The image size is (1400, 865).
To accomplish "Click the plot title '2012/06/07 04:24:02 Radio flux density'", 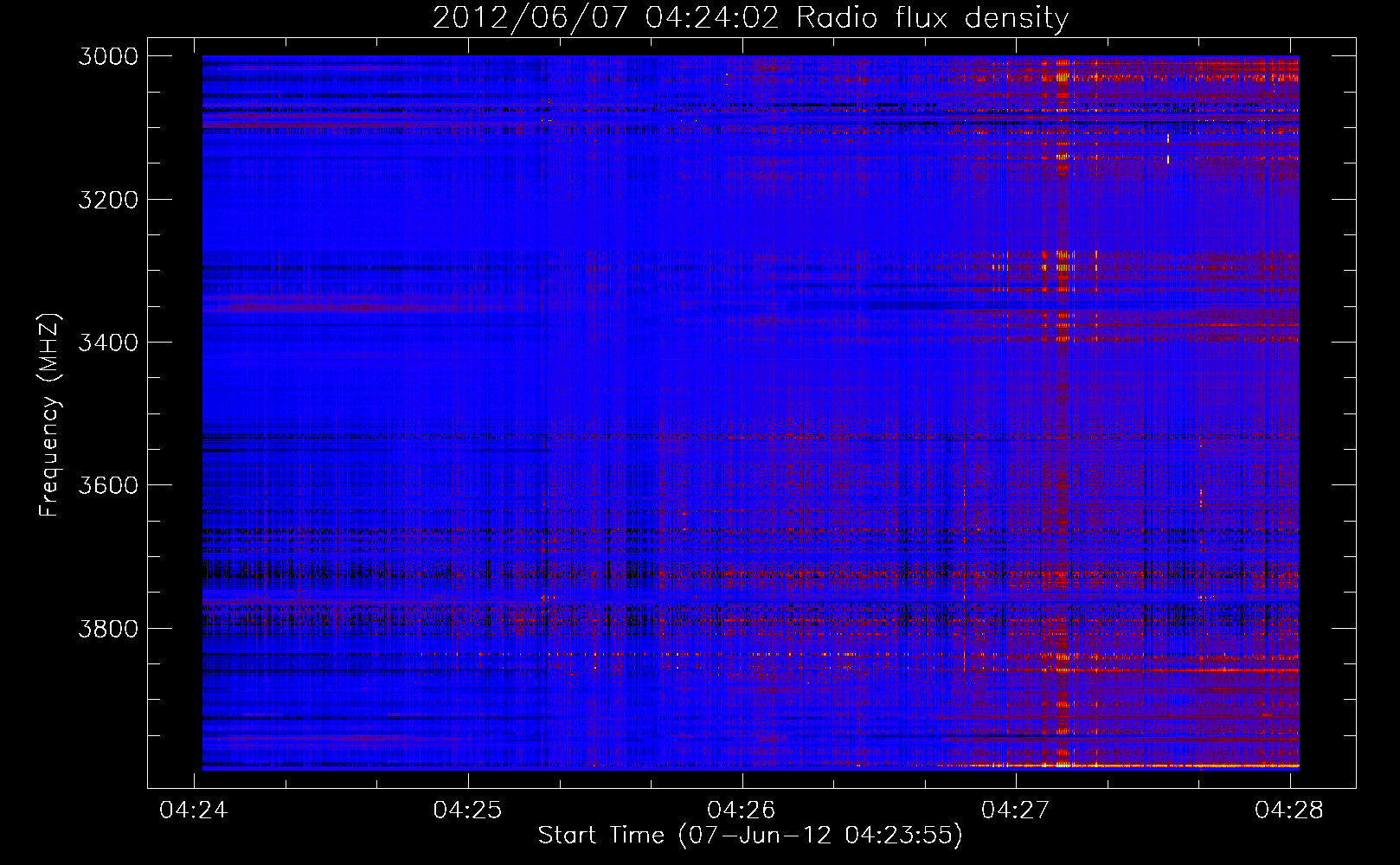I will coord(750,17).
